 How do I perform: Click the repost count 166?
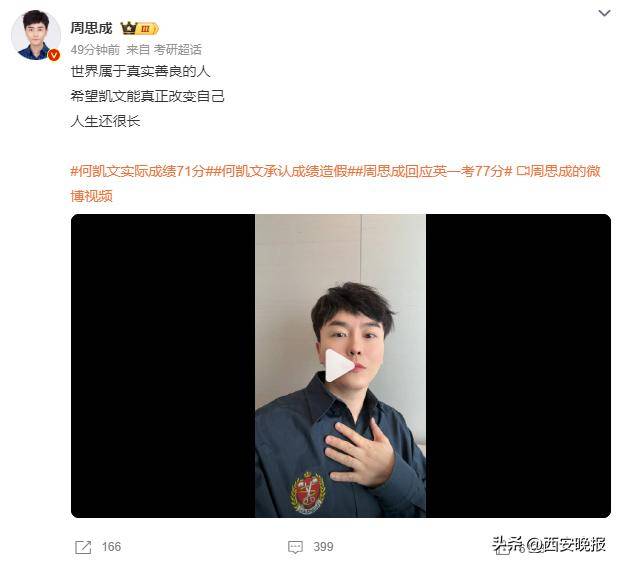pos(112,547)
